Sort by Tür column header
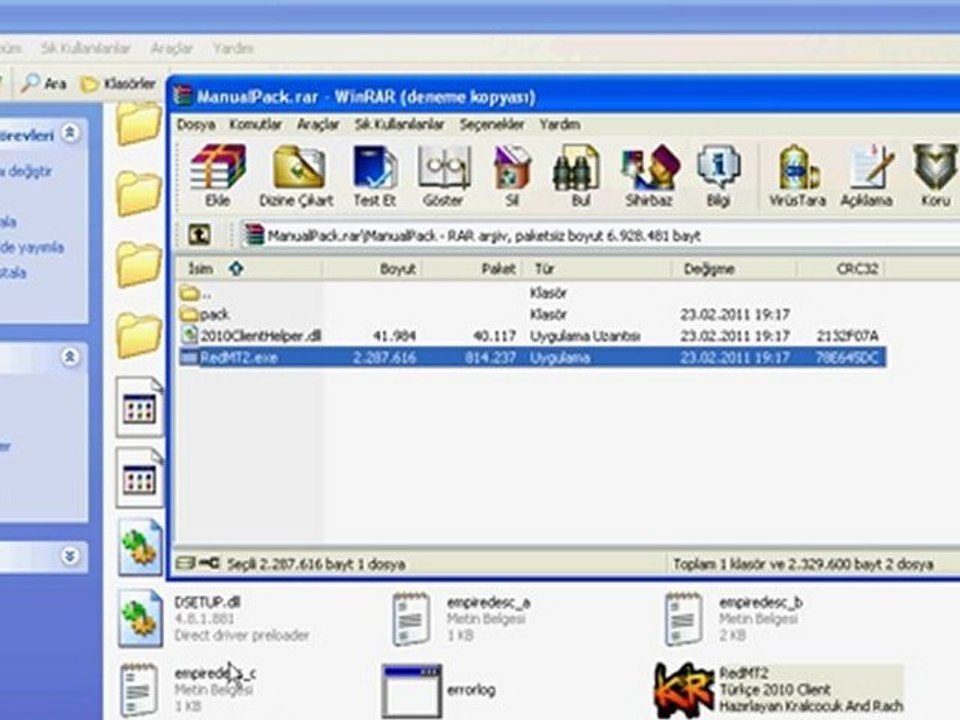 coord(598,268)
